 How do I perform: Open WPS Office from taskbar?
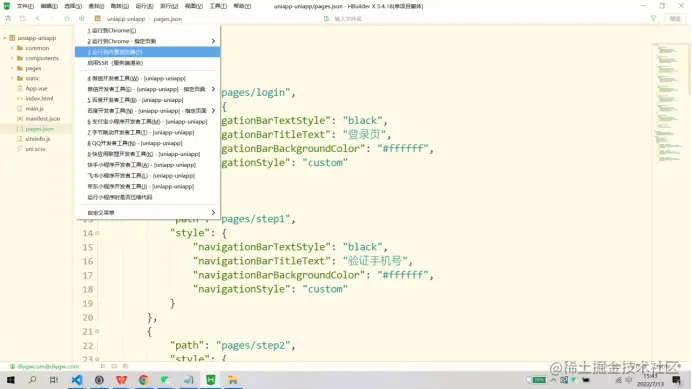(121, 380)
